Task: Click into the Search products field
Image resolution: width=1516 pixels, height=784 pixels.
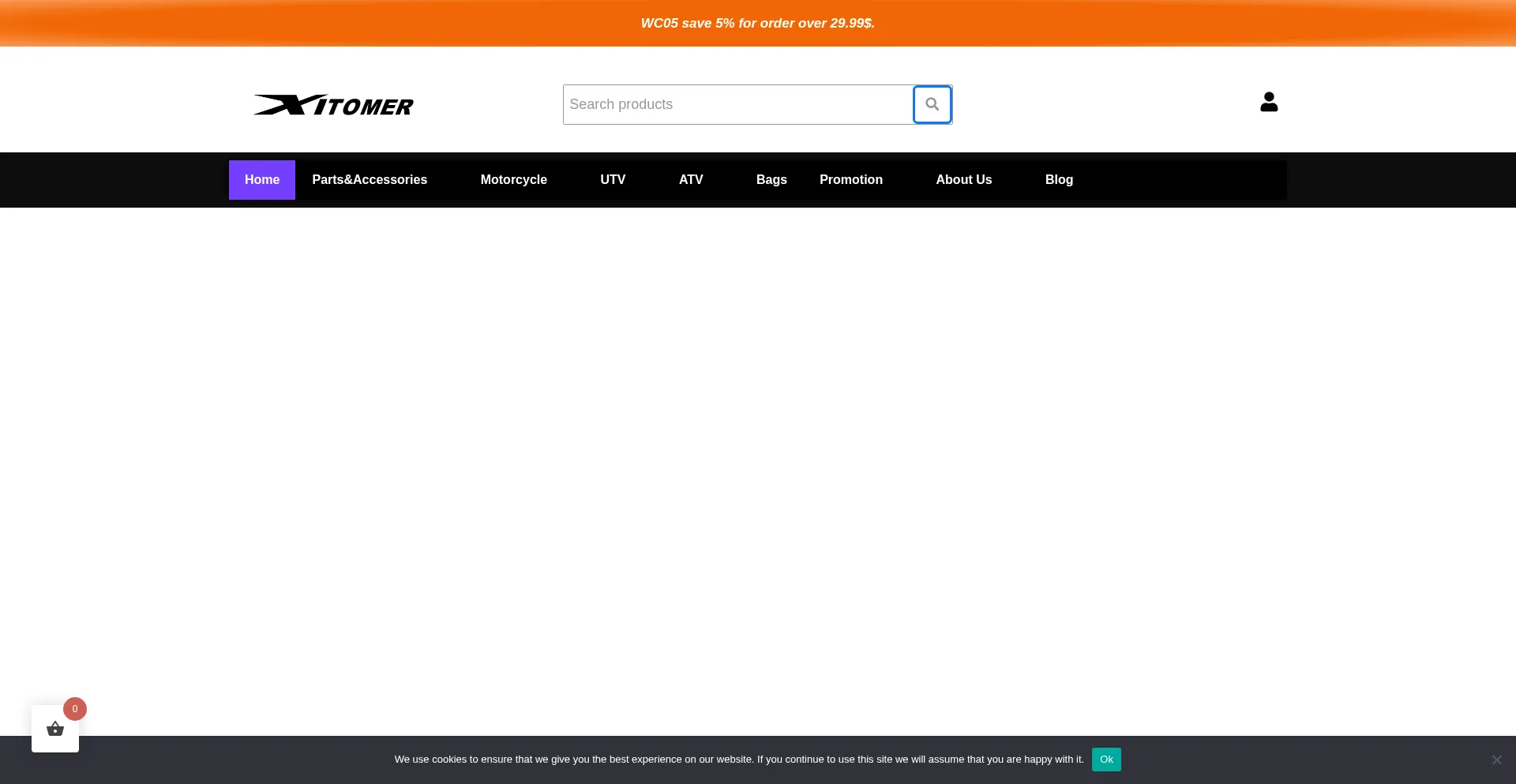Action: coord(737,104)
